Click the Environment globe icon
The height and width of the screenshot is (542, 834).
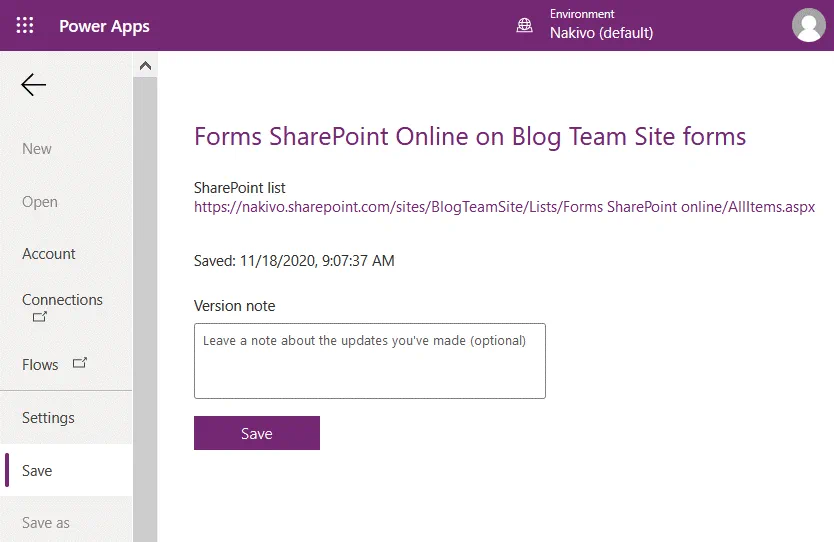click(524, 26)
